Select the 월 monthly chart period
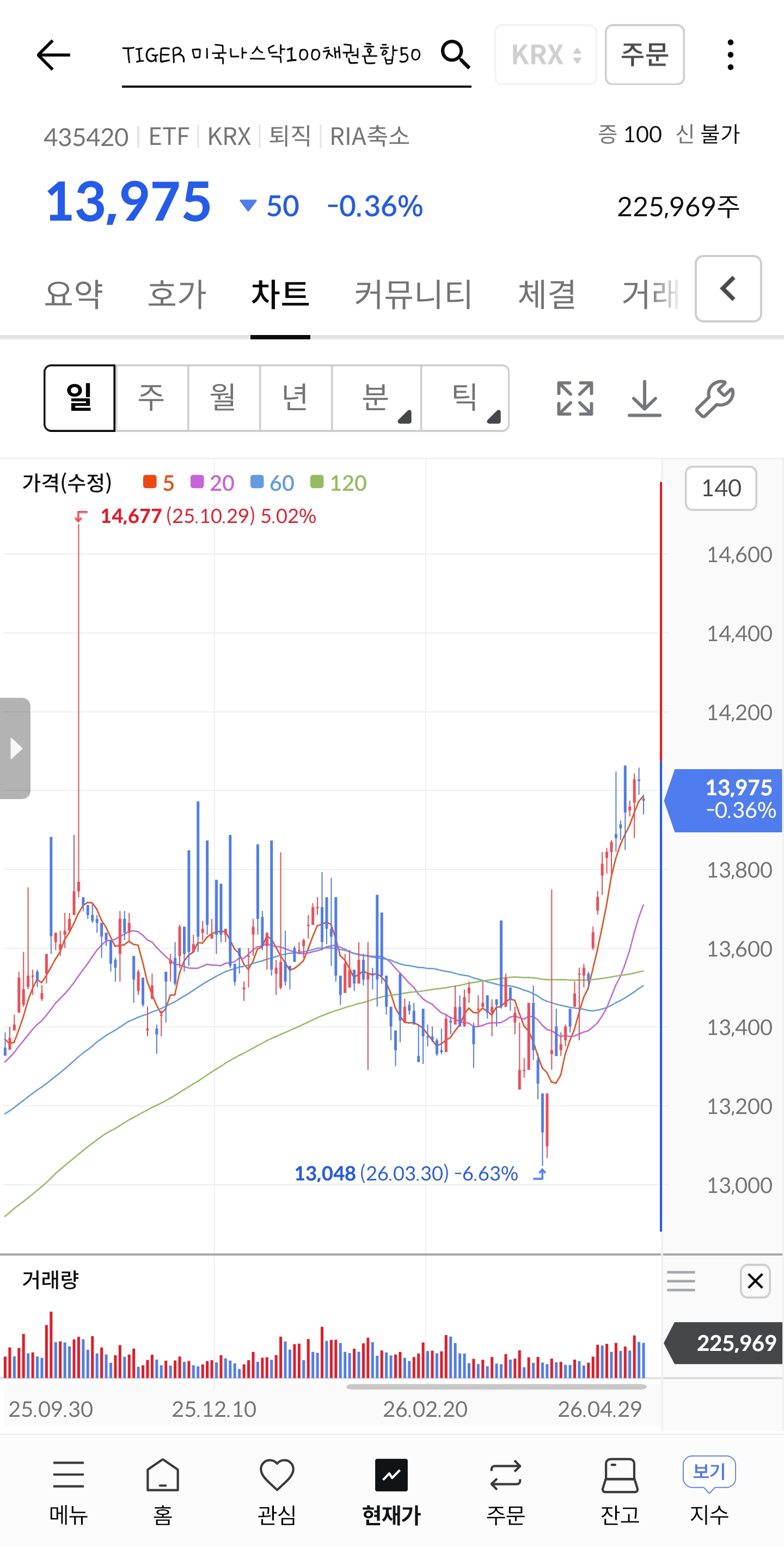The height and width of the screenshot is (1547, 784). (x=223, y=398)
